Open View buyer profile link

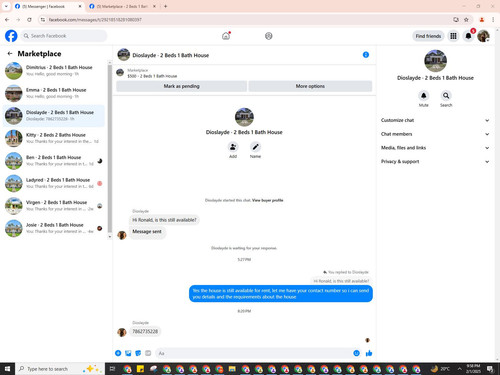tap(268, 200)
